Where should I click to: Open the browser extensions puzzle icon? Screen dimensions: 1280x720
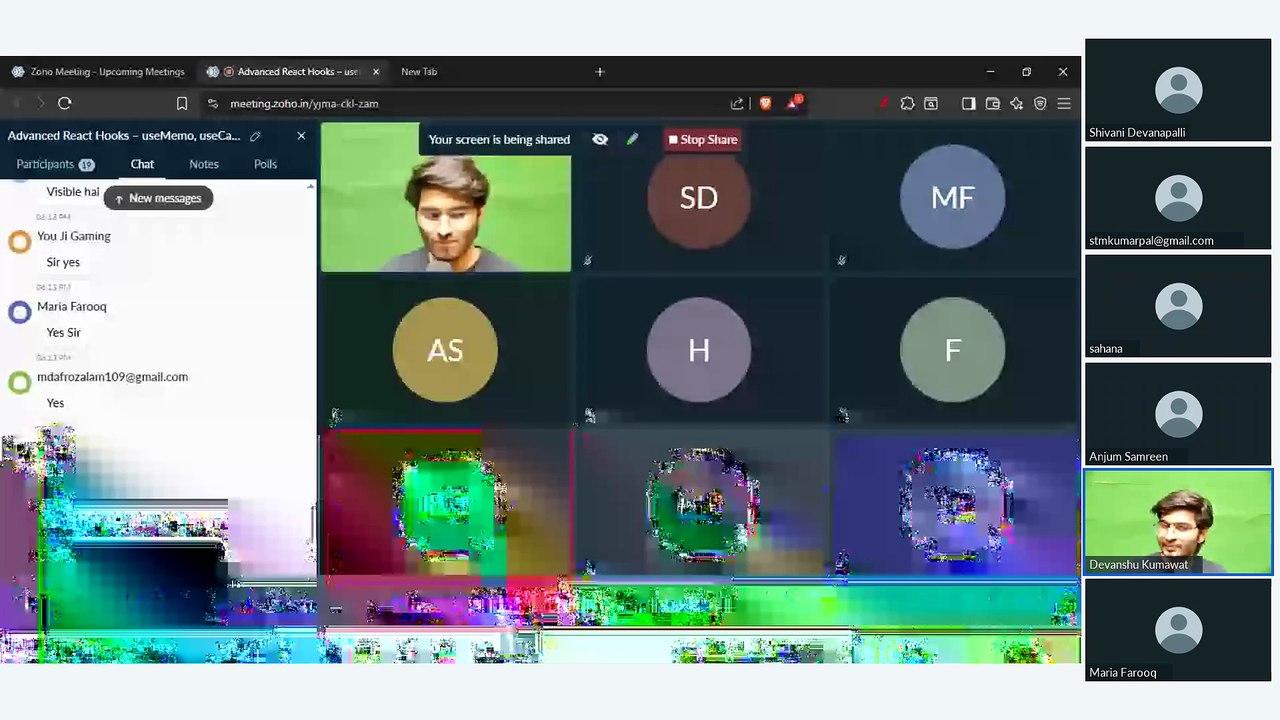point(907,103)
